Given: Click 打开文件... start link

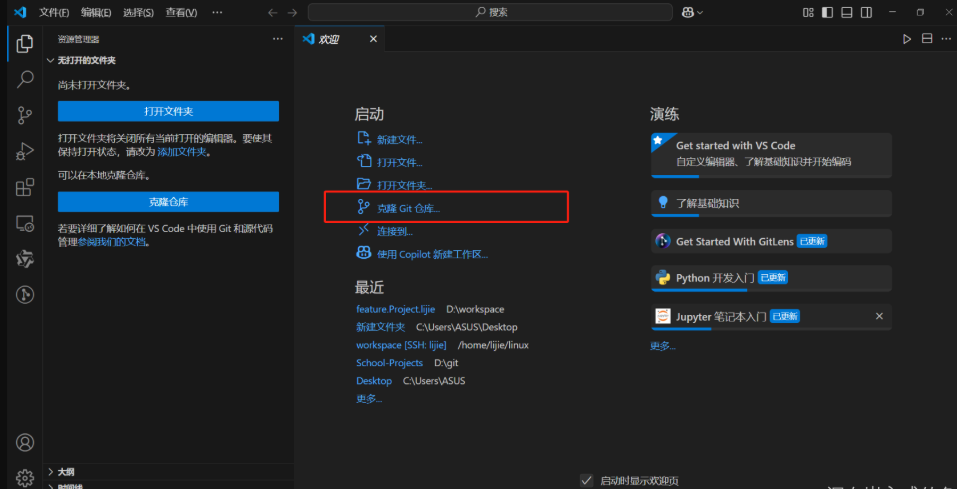Looking at the screenshot, I should click(389, 162).
